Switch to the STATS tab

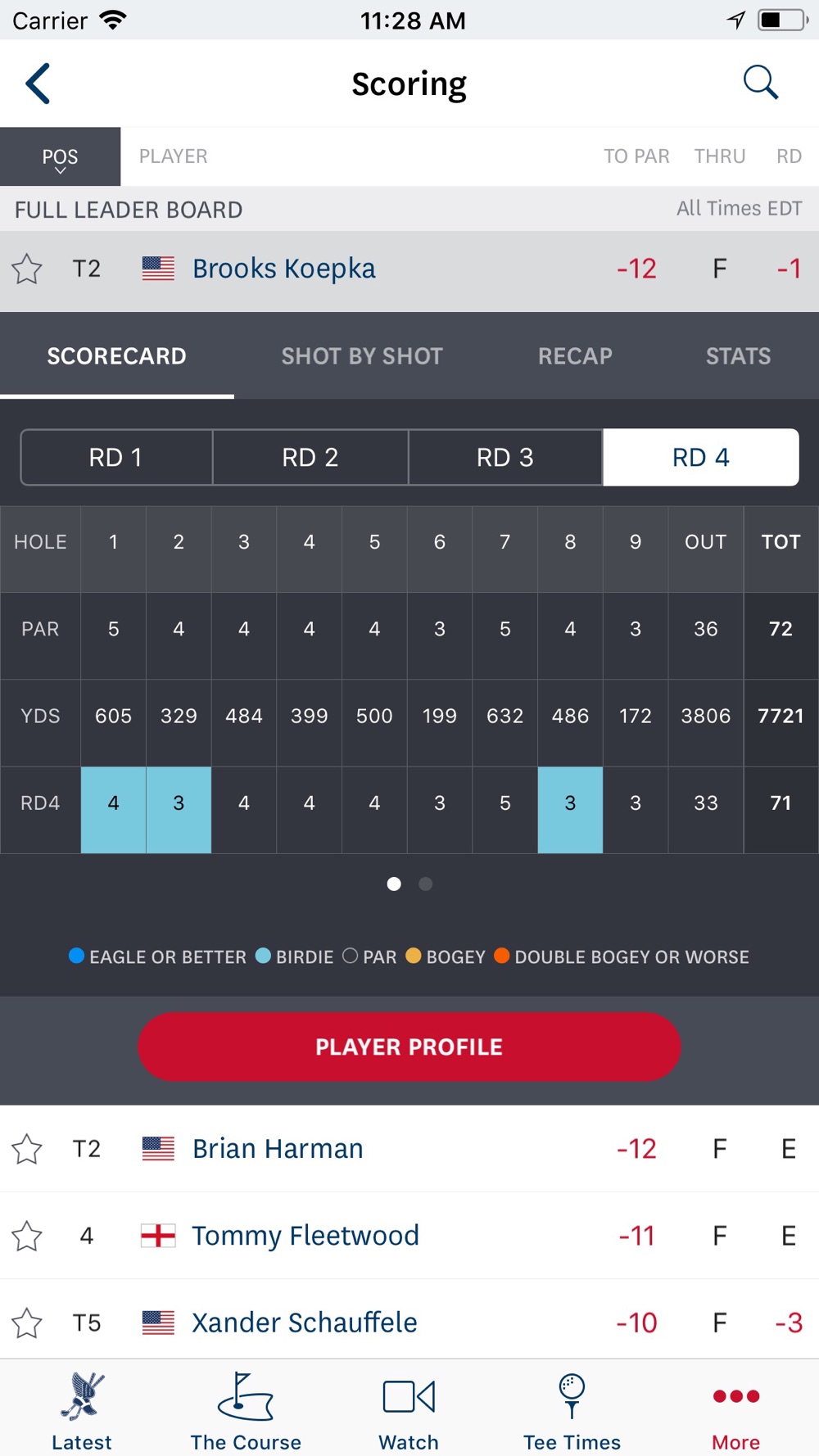pos(738,356)
